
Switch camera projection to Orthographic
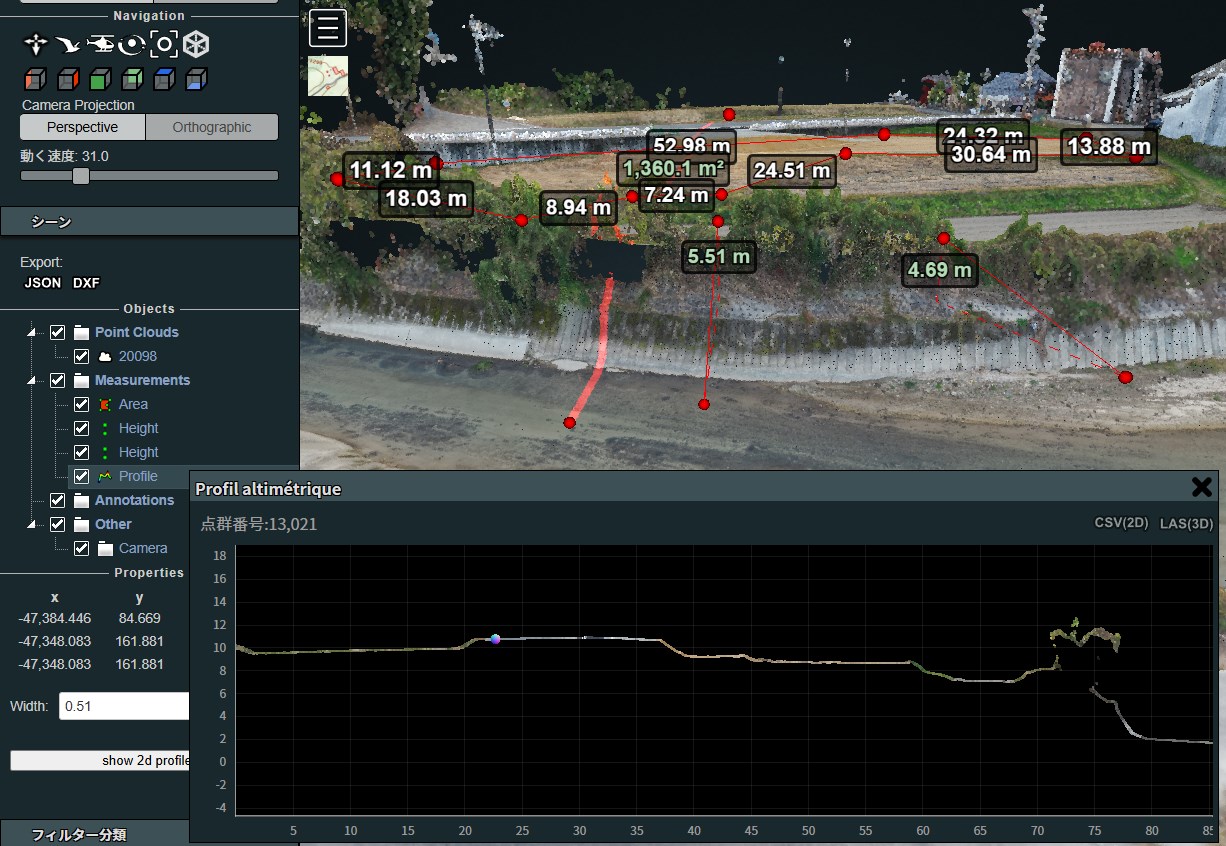click(x=211, y=127)
